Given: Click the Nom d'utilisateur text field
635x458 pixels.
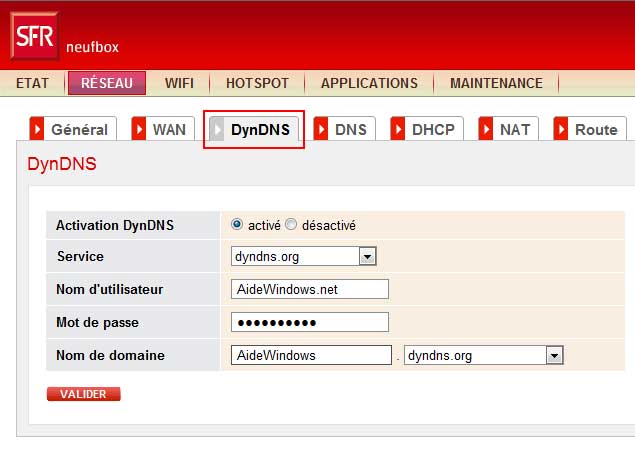Looking at the screenshot, I should (309, 289).
